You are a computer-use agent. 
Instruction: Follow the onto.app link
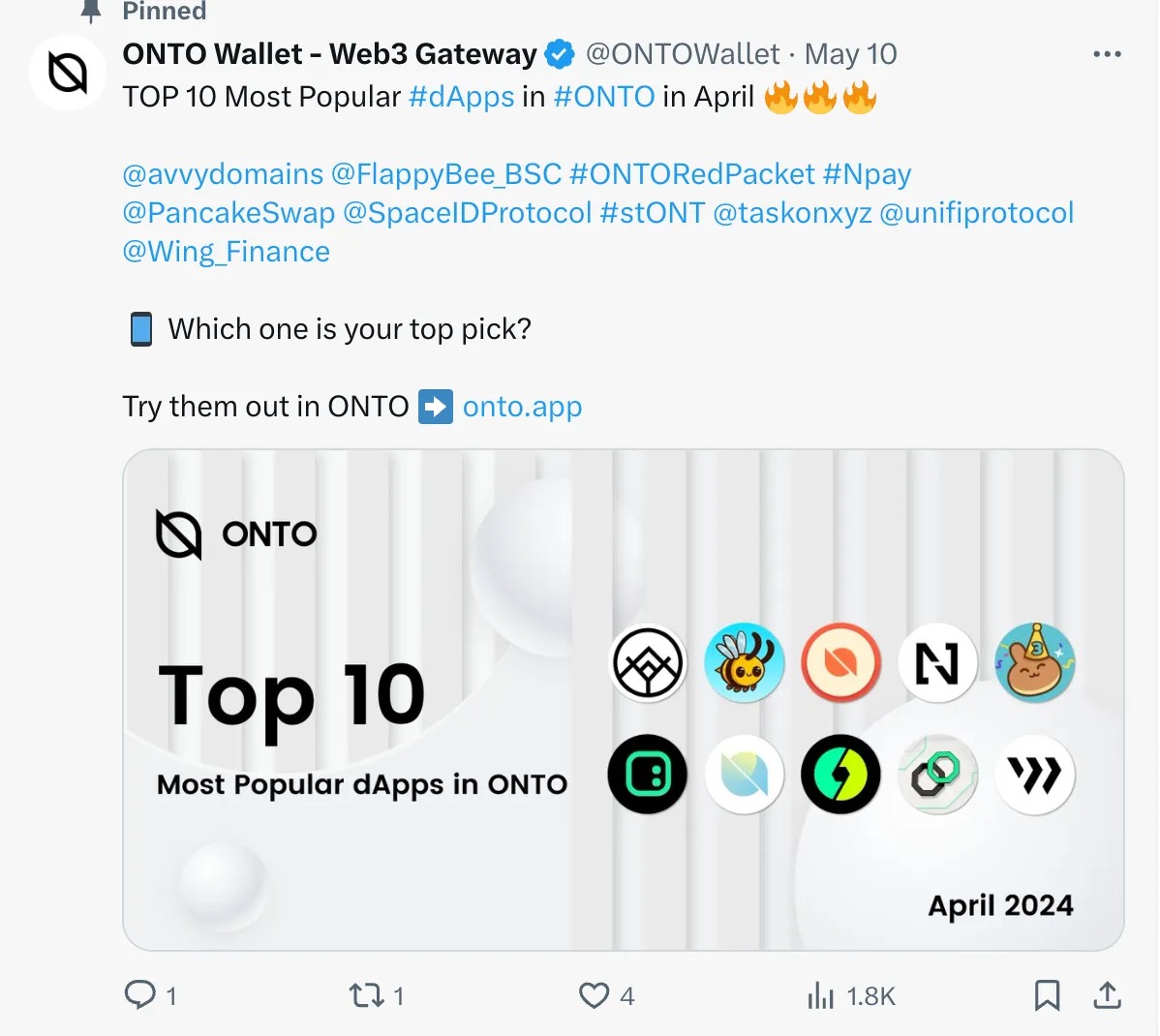tap(522, 407)
